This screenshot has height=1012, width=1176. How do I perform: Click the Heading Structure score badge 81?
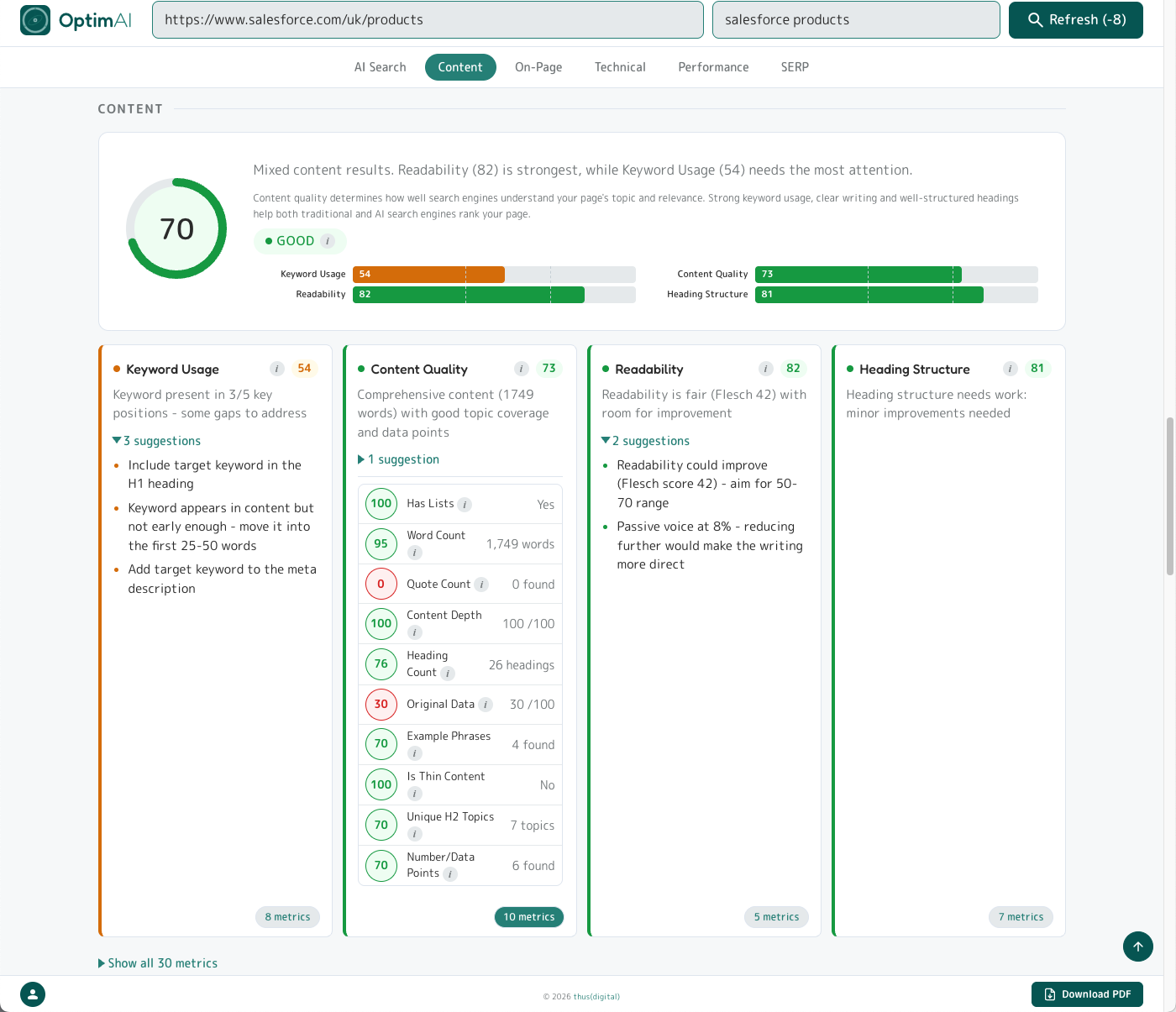point(1037,369)
